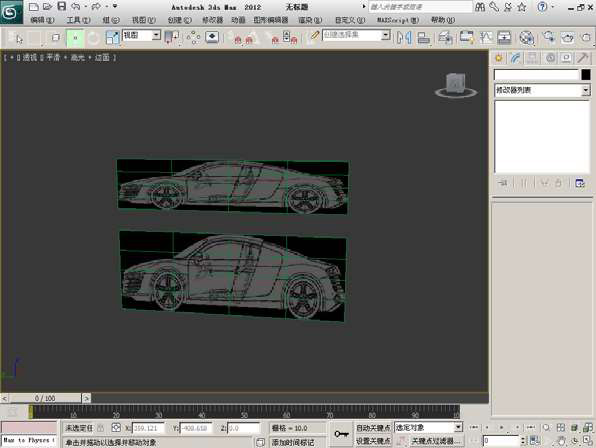Activate the highlighted Select and Move tool
Screen dimensions: 596x448
coord(75,38)
